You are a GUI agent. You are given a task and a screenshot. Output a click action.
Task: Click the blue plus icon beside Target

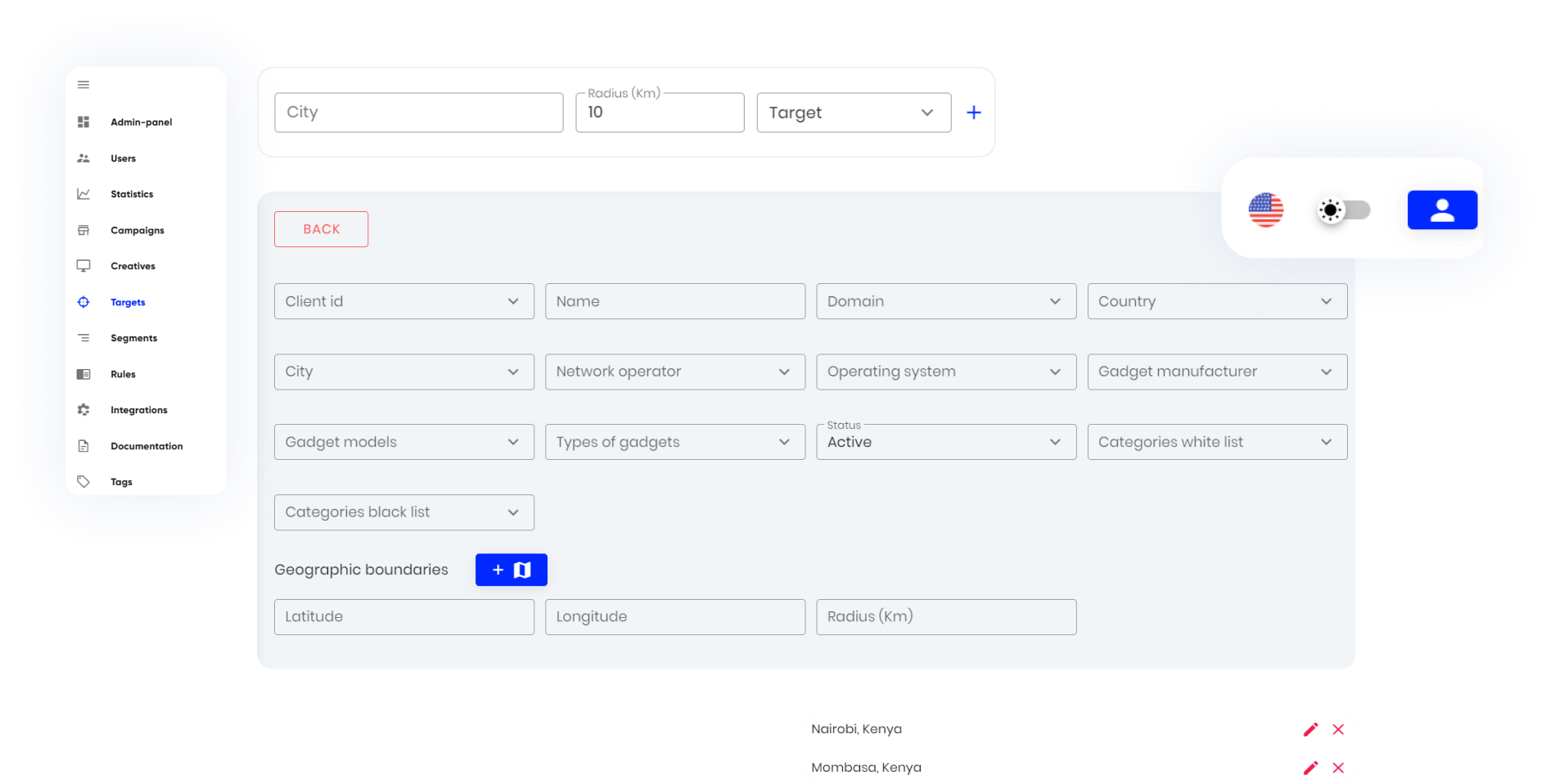pyautogui.click(x=974, y=113)
